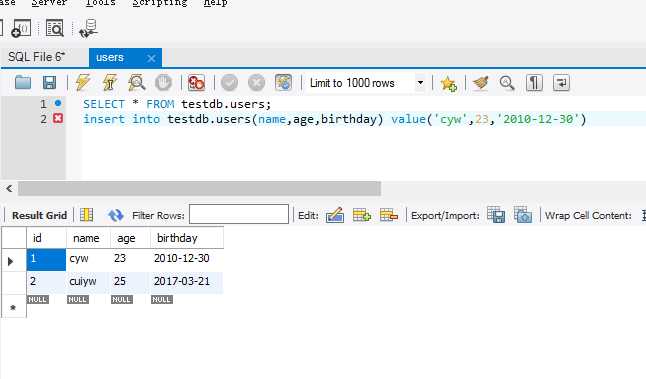
Task: Select the name cell cyw
Action: pyautogui.click(x=88, y=260)
